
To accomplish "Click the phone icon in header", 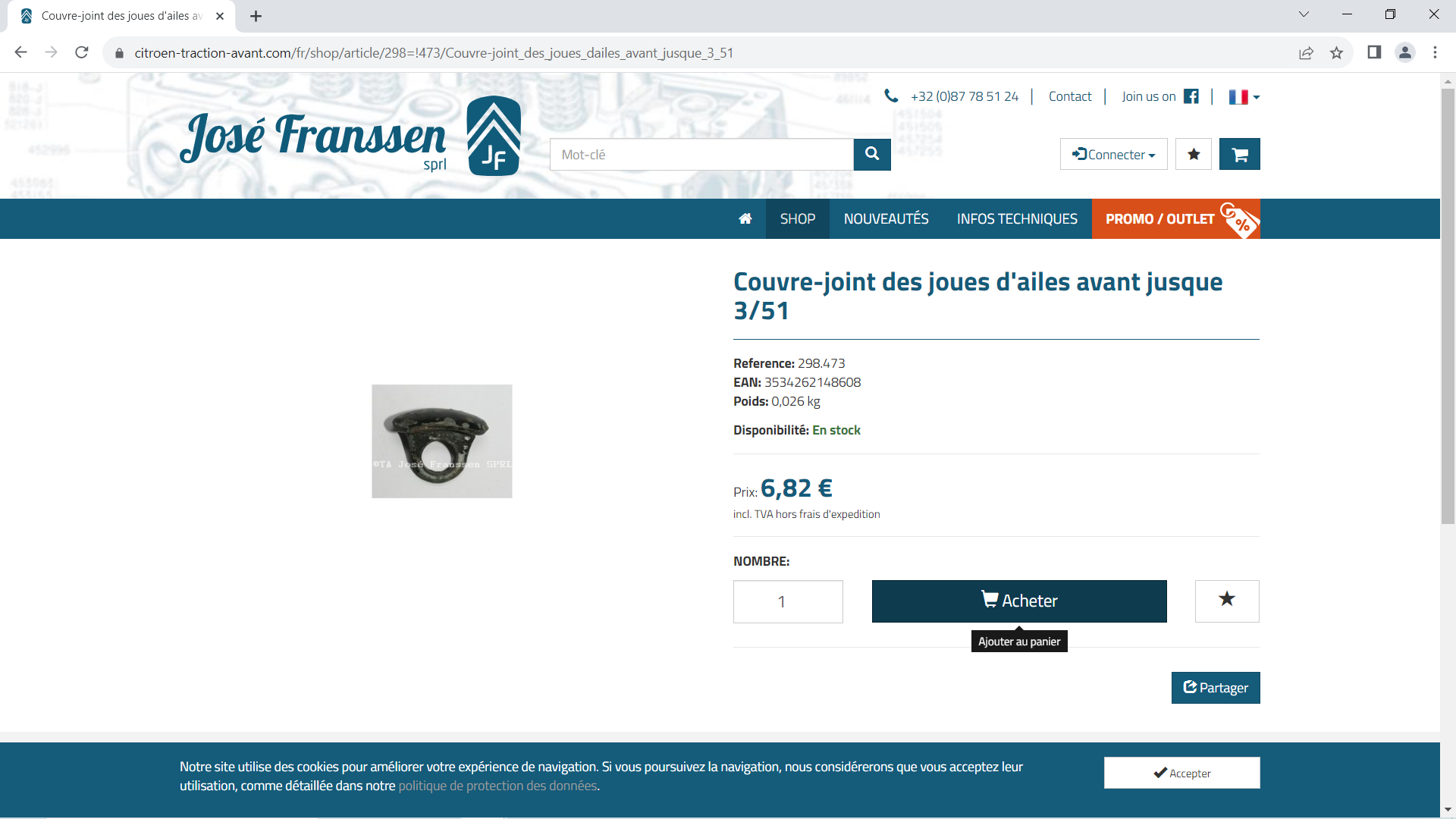I will [x=892, y=96].
